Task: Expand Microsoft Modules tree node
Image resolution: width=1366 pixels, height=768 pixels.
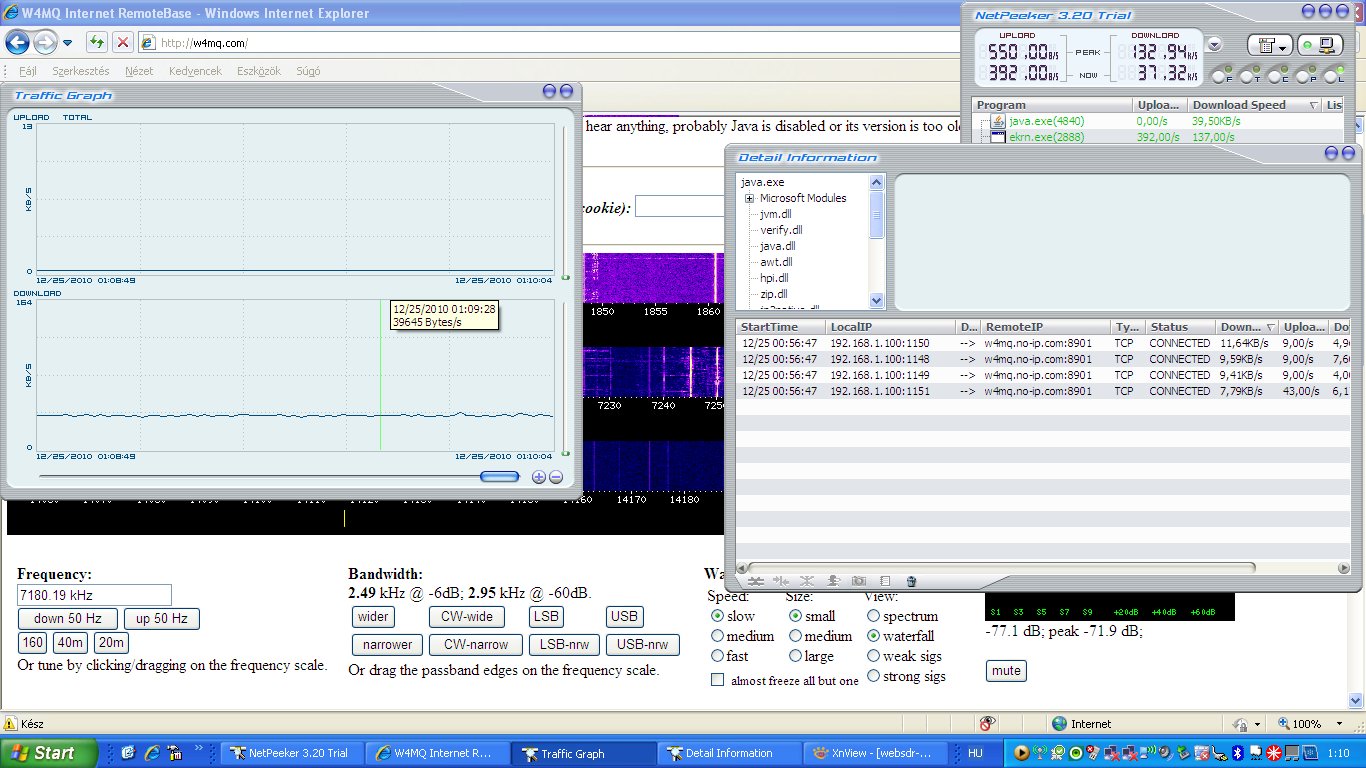Action: (749, 199)
